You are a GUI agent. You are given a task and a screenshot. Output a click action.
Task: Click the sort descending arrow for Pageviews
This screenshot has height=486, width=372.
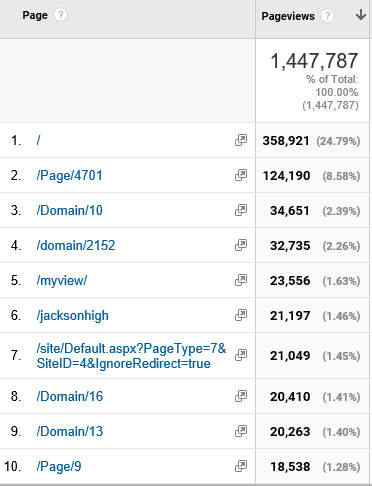[360, 15]
